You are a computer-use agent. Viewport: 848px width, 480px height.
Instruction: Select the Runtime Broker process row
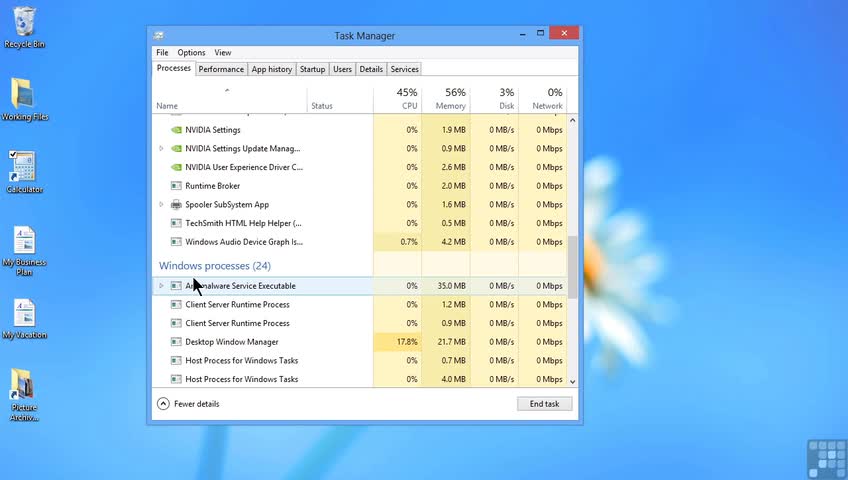pyautogui.click(x=360, y=186)
